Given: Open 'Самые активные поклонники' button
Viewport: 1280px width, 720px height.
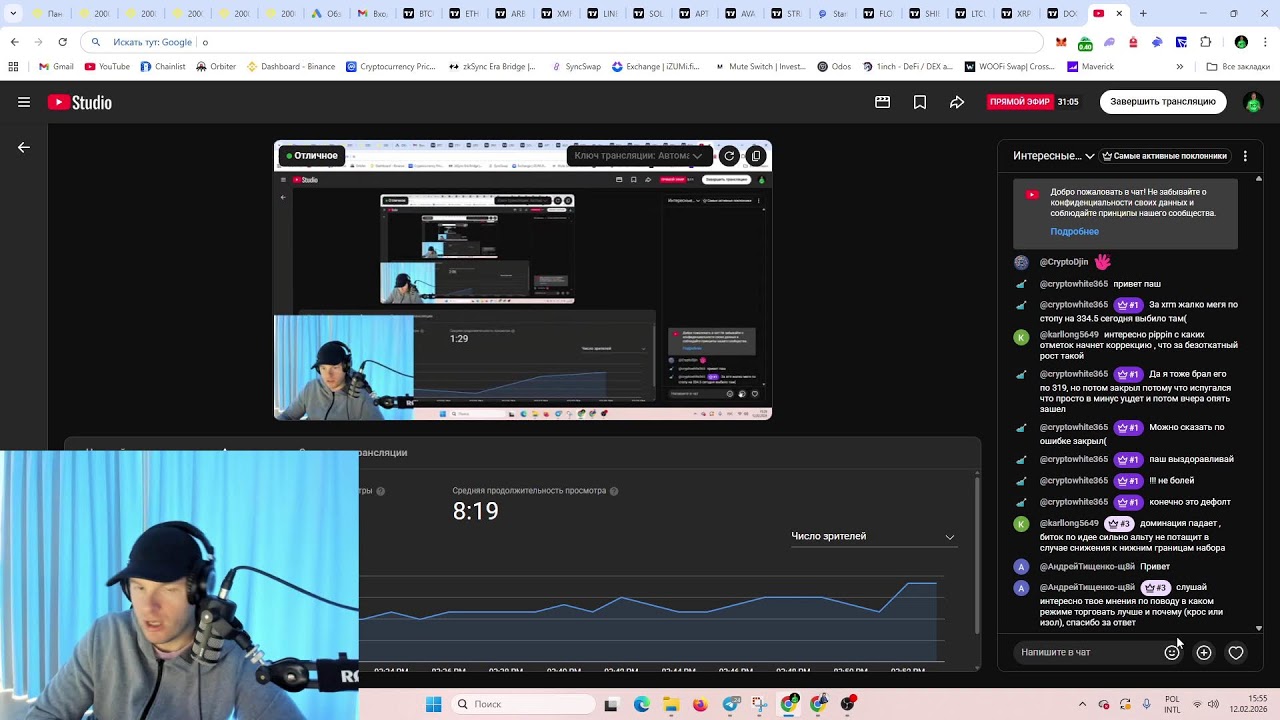Looking at the screenshot, I should point(1164,156).
